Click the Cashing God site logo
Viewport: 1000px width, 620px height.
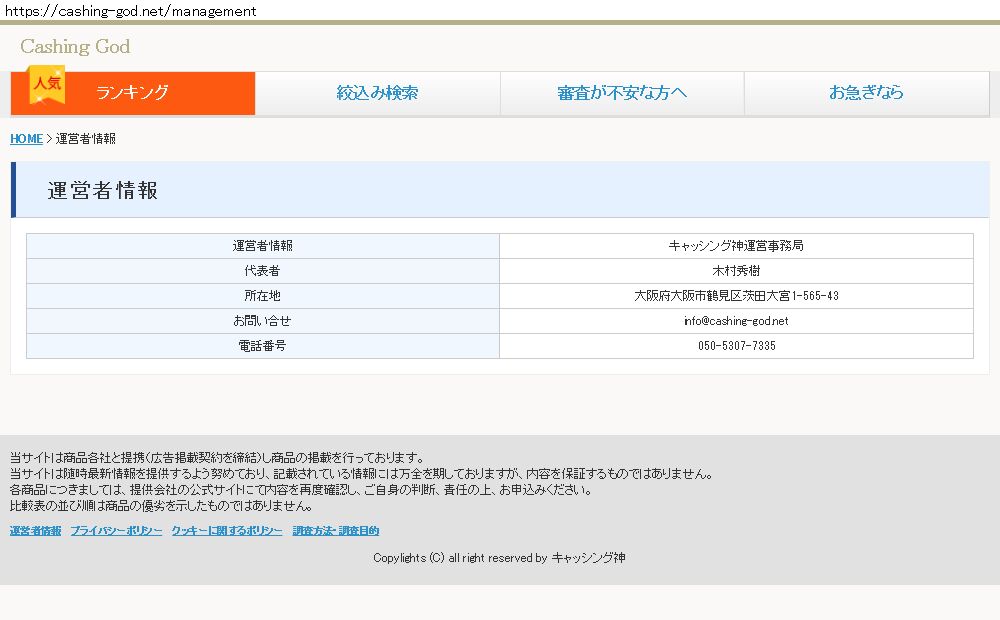tap(75, 46)
